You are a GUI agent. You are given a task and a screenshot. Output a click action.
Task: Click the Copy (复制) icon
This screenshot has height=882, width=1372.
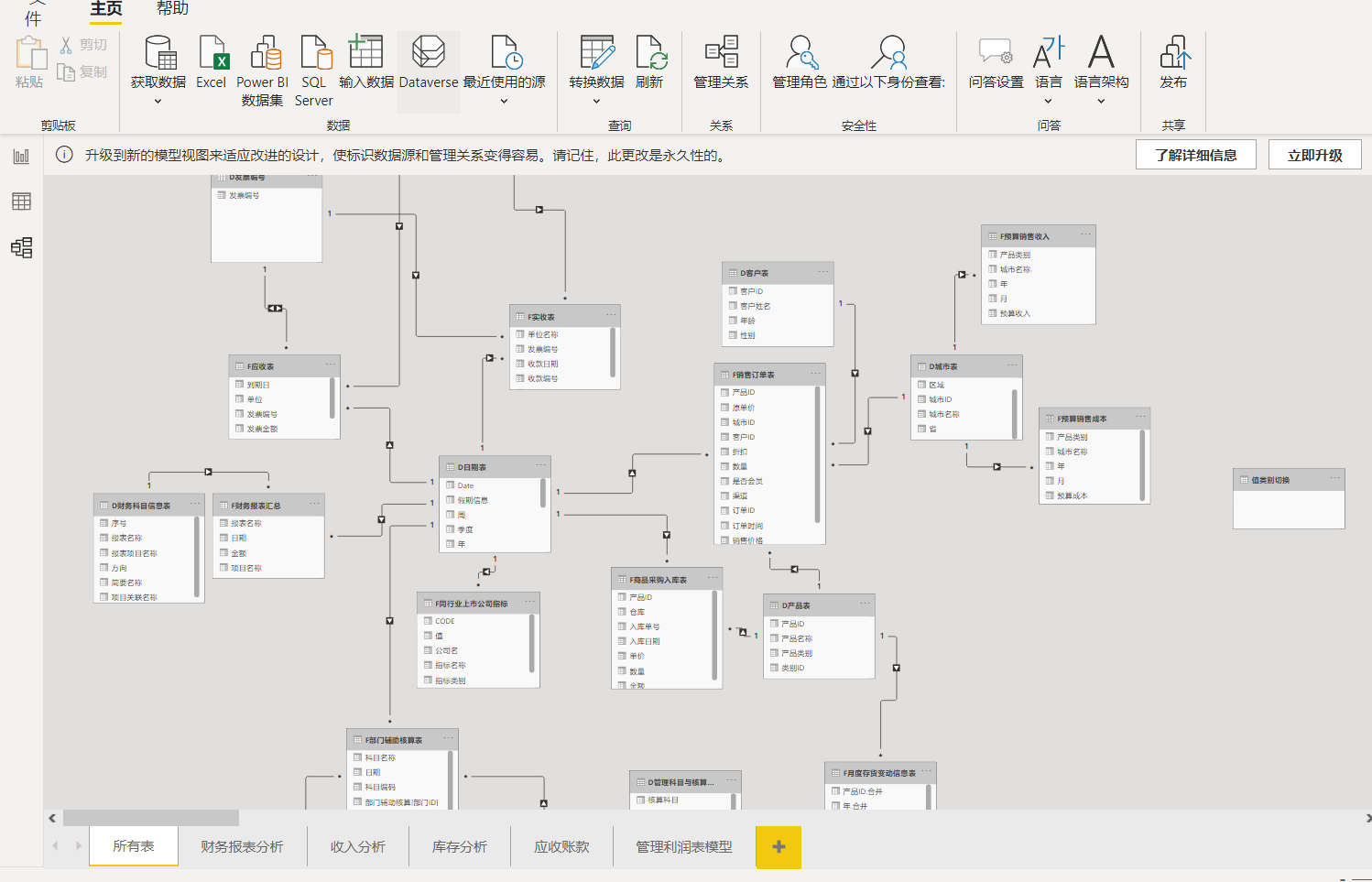click(66, 71)
